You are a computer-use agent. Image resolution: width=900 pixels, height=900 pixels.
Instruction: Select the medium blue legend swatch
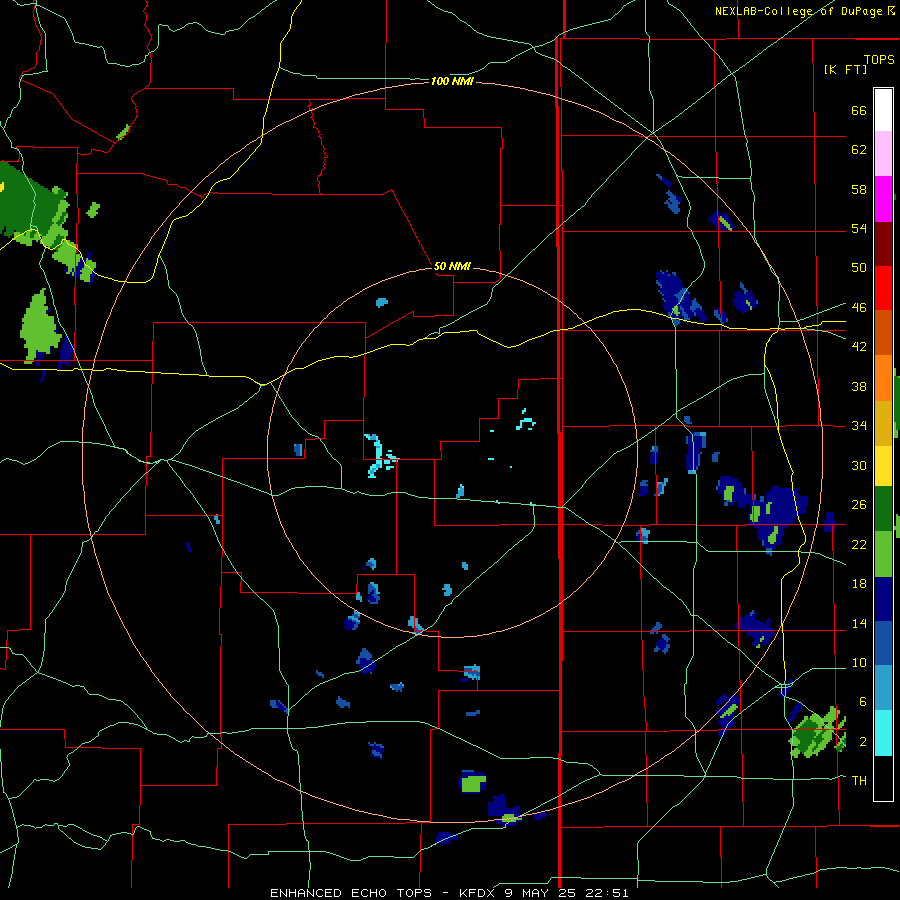tap(883, 643)
